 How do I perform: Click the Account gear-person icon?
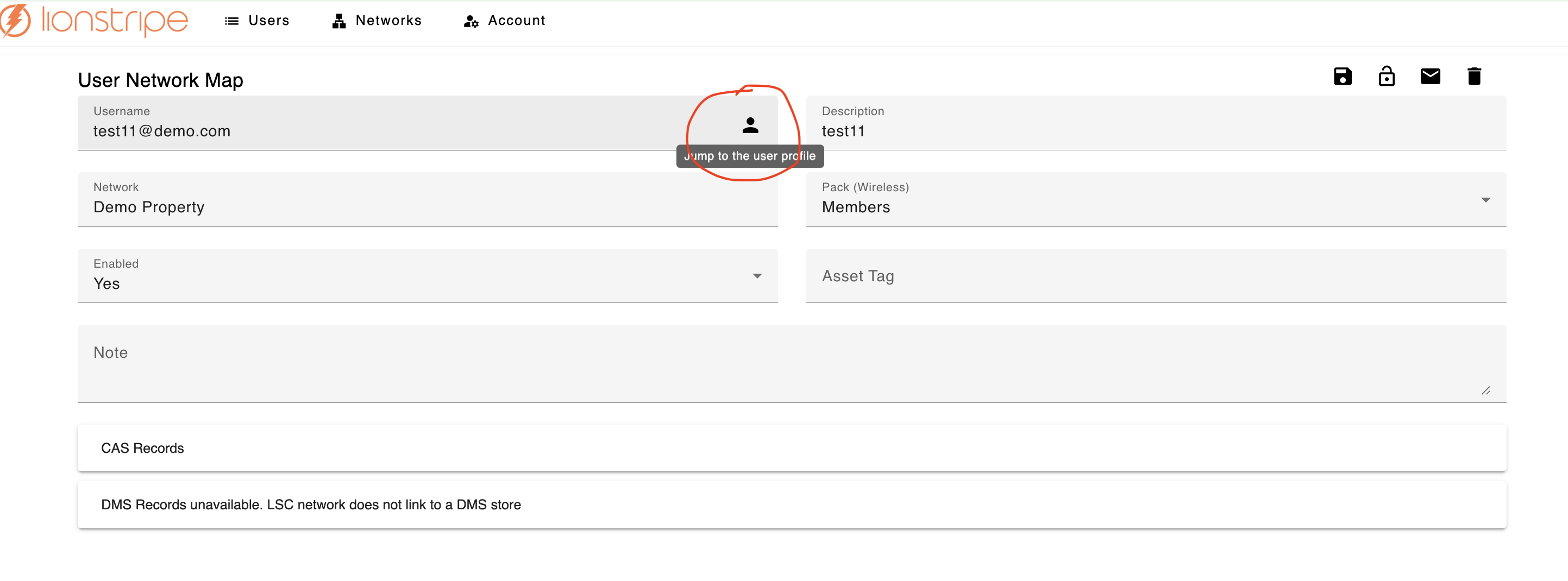[x=471, y=21]
